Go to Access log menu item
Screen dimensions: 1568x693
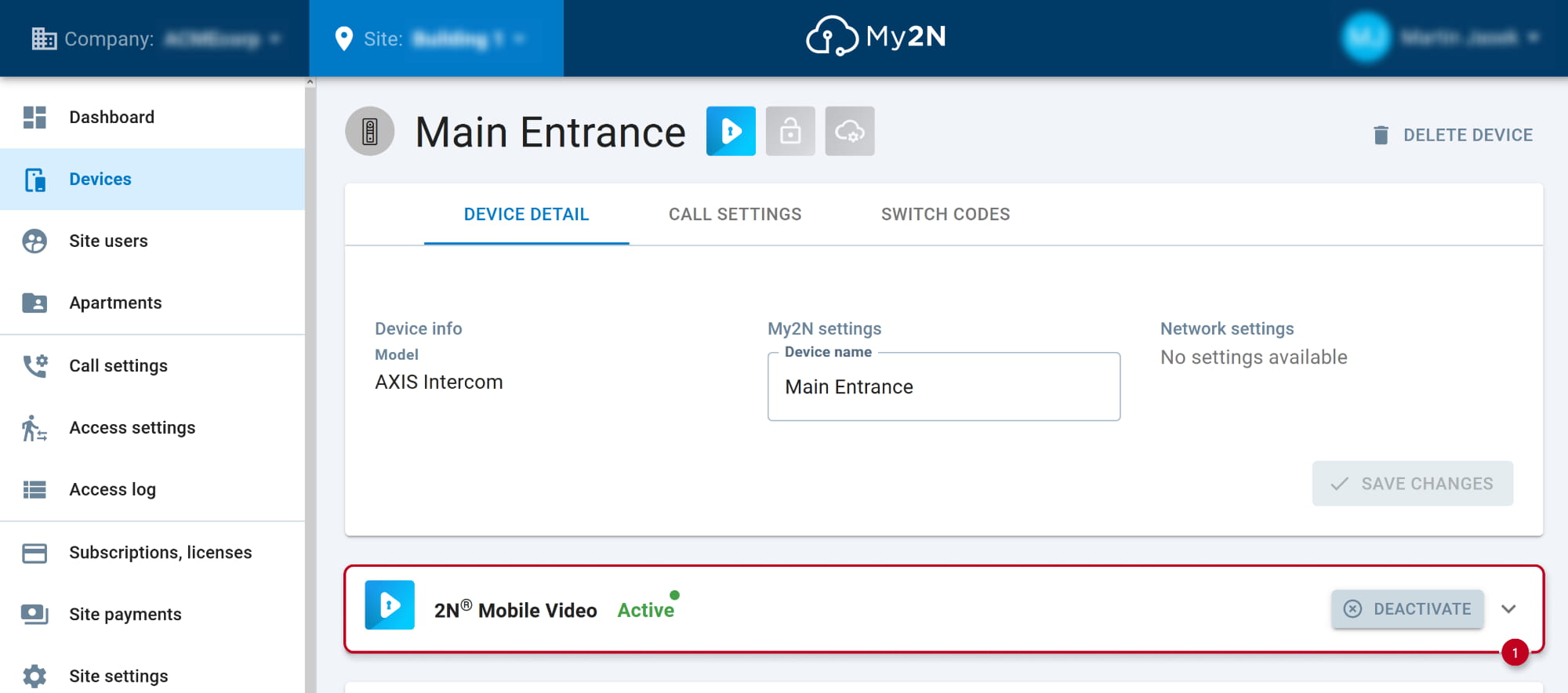click(x=152, y=490)
